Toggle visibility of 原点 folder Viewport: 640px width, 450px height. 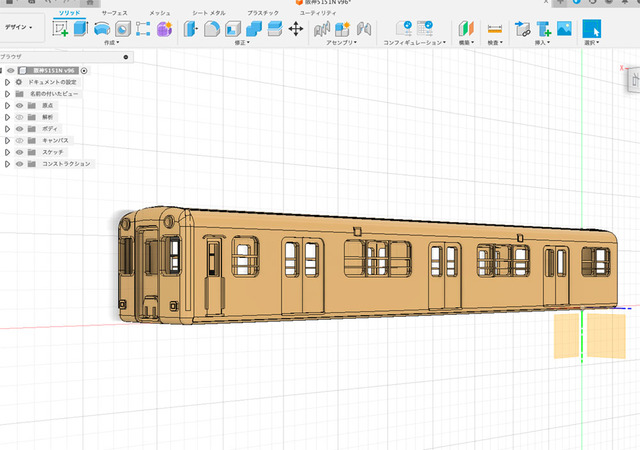19,105
